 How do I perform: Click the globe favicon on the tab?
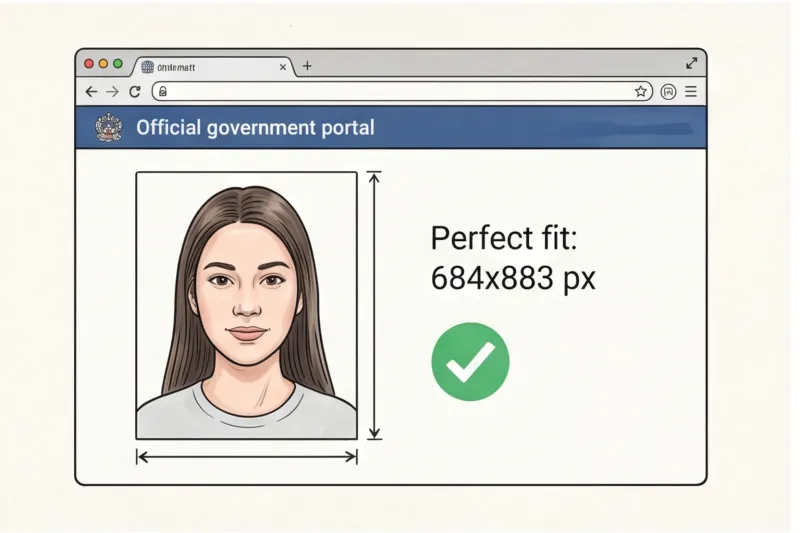(x=147, y=67)
